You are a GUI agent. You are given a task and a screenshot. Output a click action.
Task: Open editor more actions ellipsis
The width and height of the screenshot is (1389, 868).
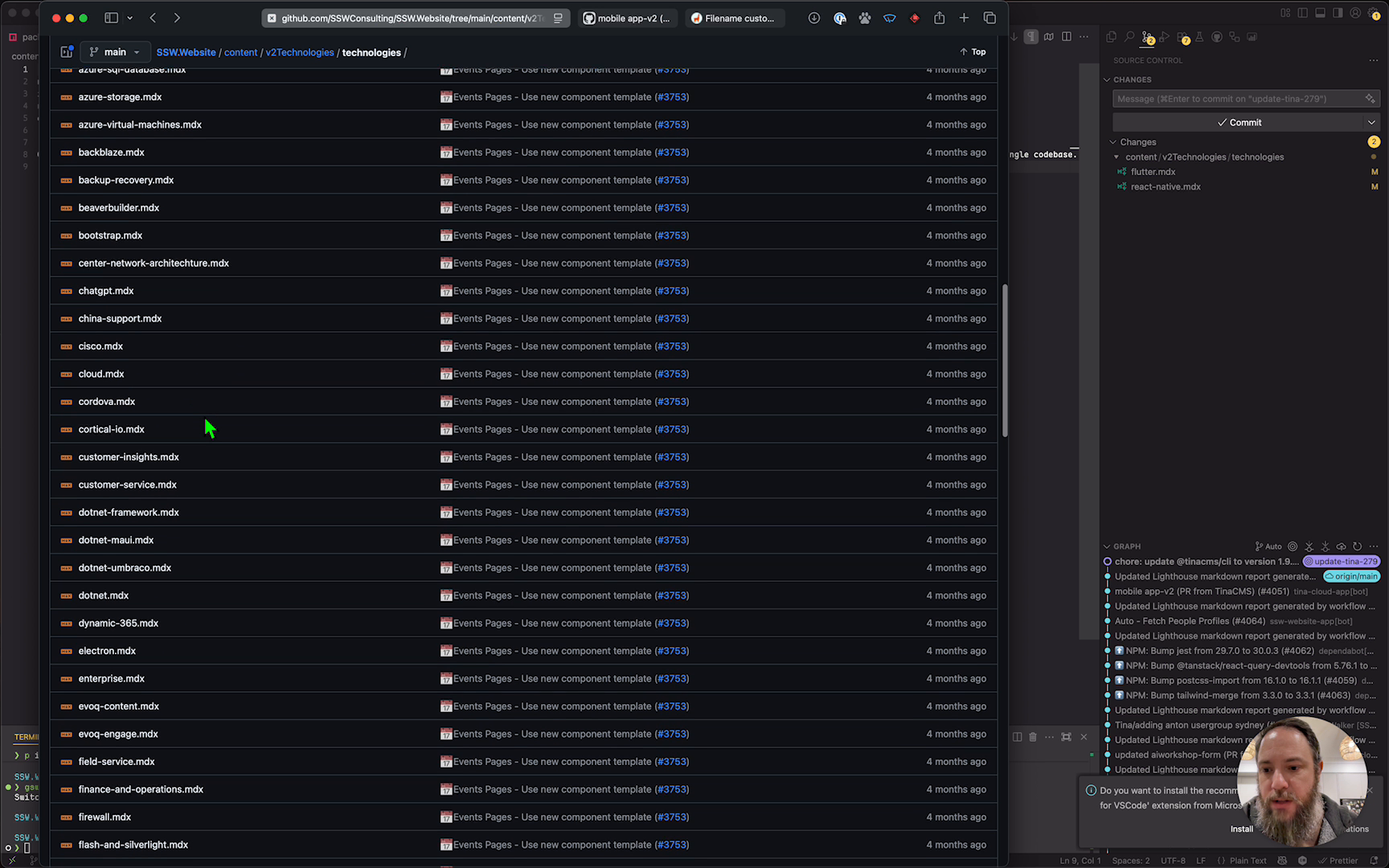point(1084,36)
